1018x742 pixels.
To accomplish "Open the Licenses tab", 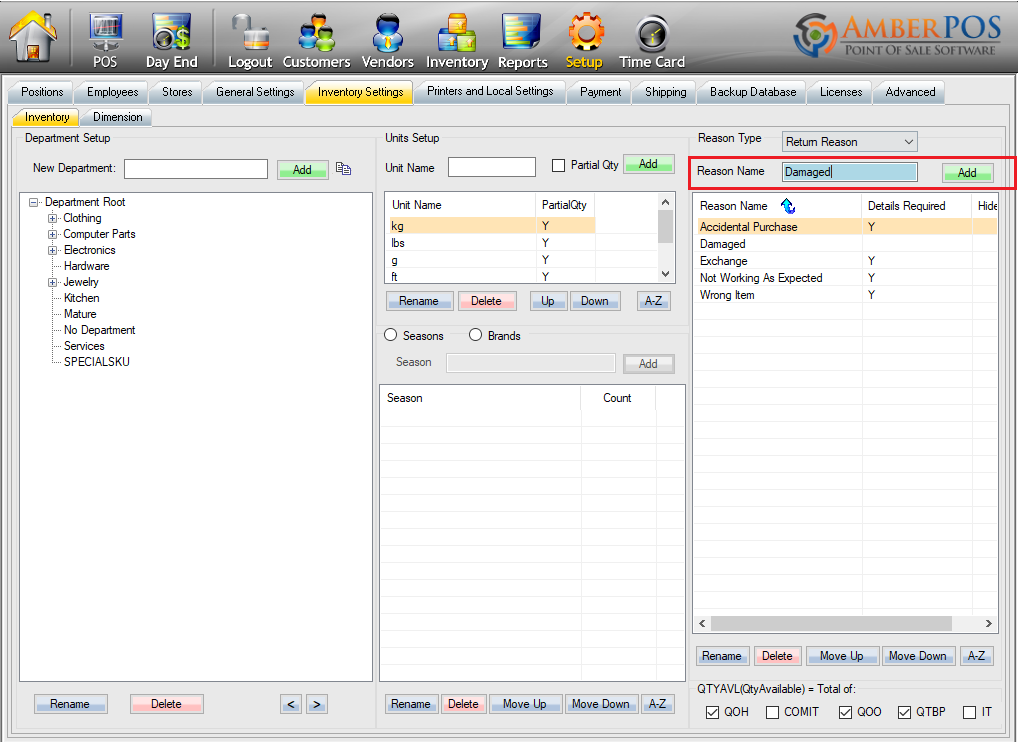I will point(841,92).
